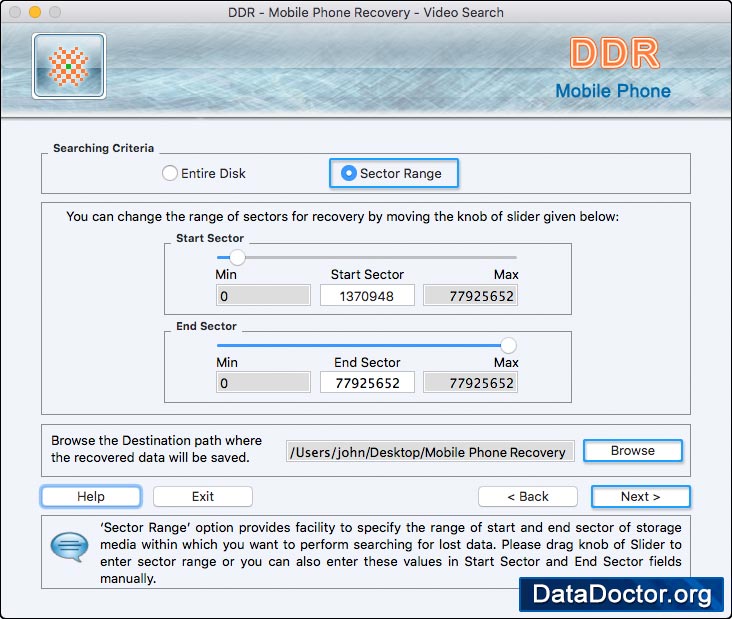Select the Entire Disk radio option
Image resolution: width=732 pixels, height=619 pixels.
coord(204,173)
